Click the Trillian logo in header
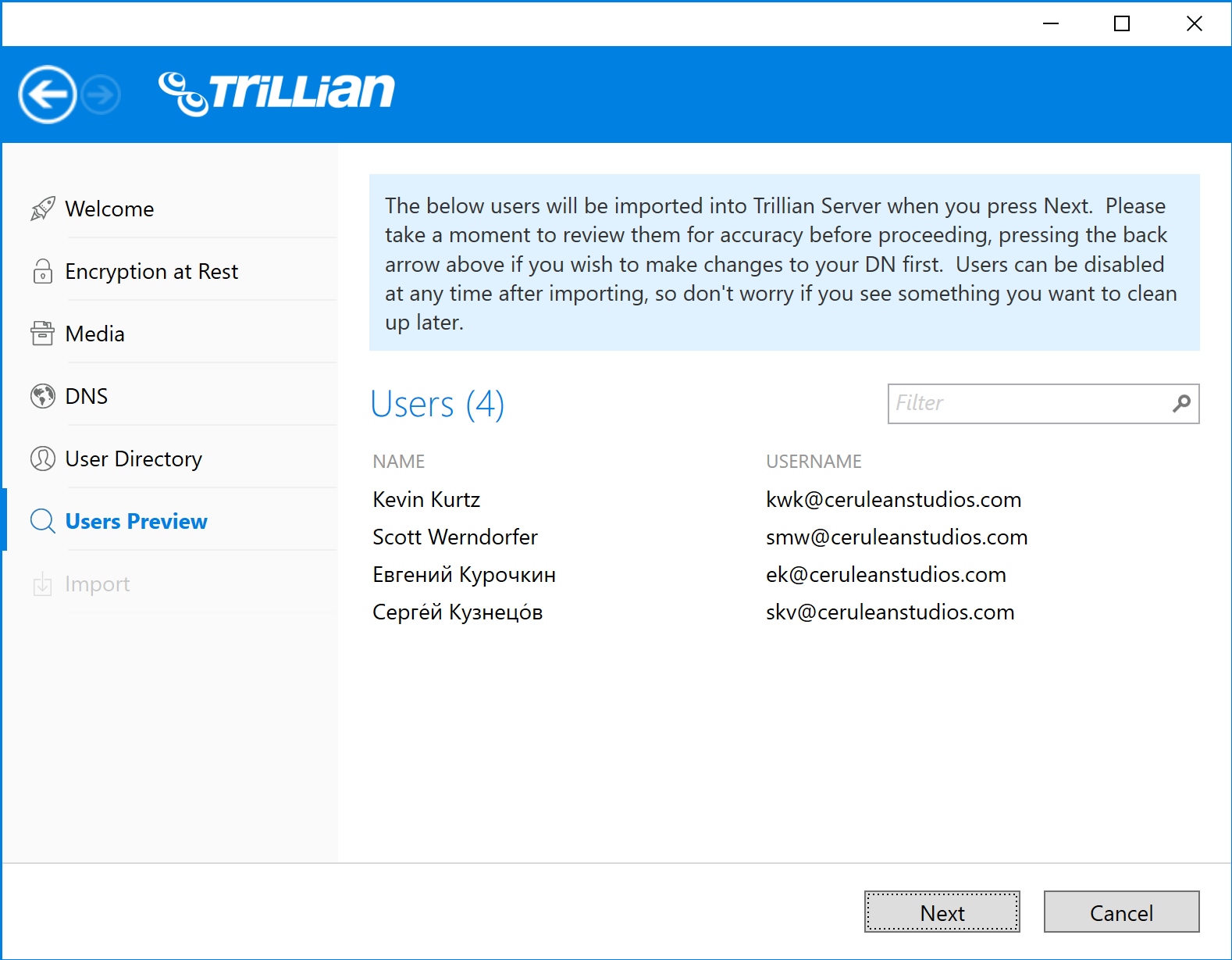The image size is (1232, 960). point(277,93)
